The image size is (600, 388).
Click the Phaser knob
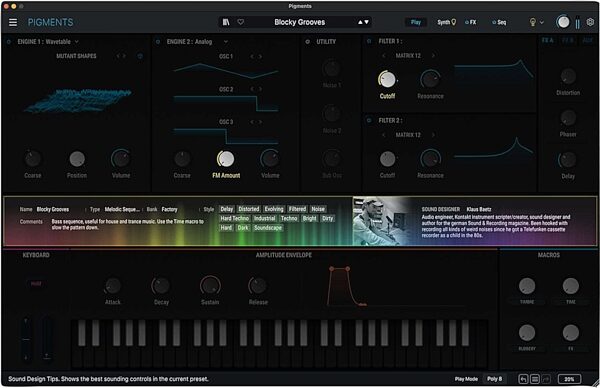568,118
